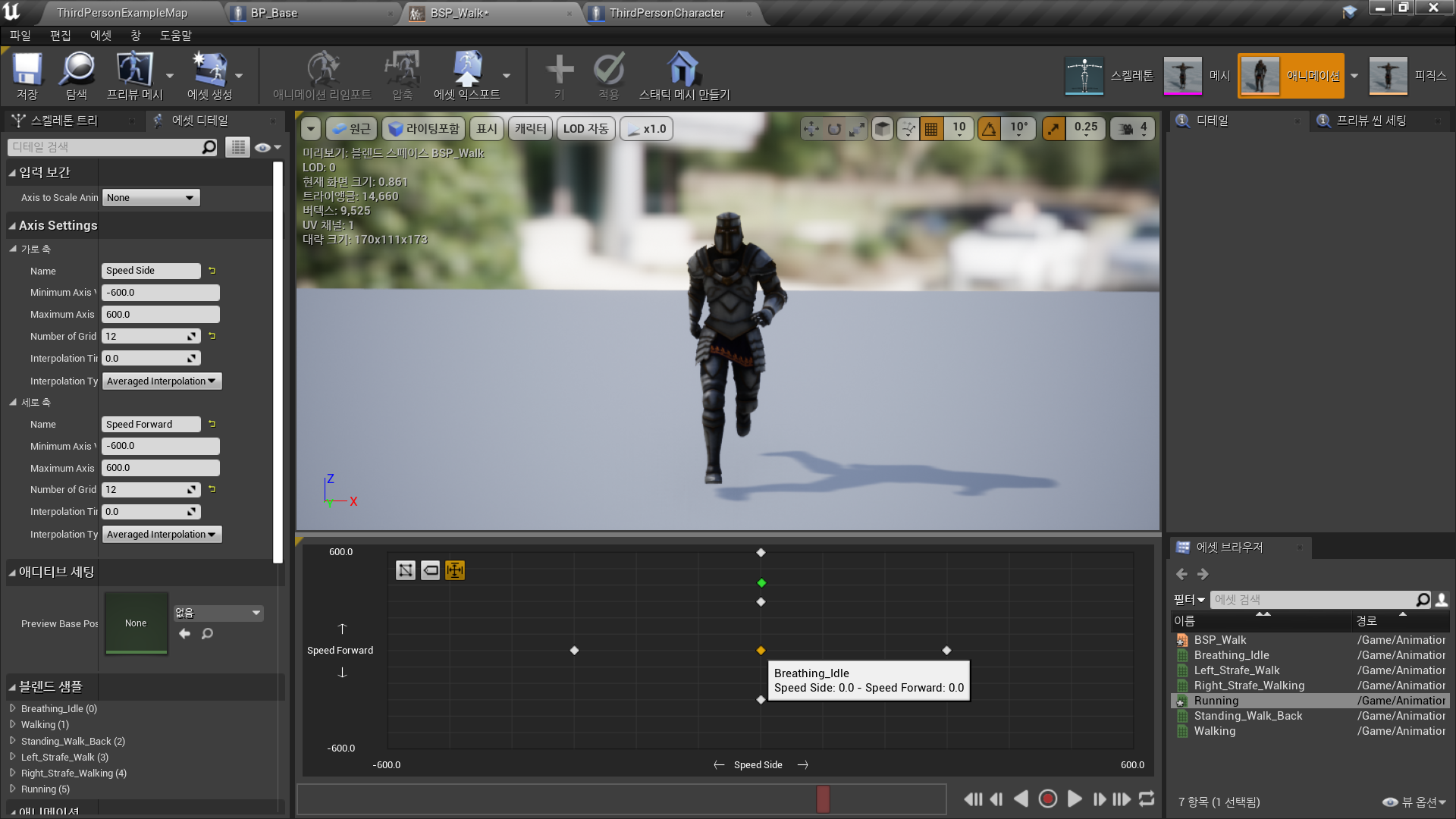Open horizontal axis Interpolation Type dropdown
Image resolution: width=1456 pixels, height=819 pixels.
click(161, 381)
